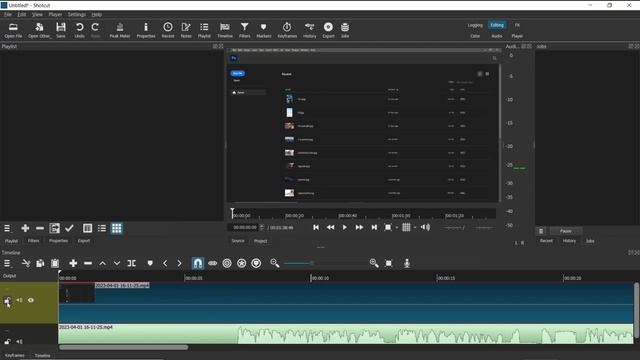
Task: Zoom in the timeline
Action: coord(374,263)
